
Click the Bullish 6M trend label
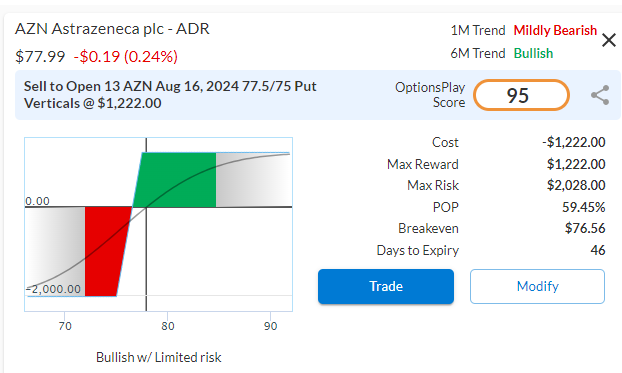tap(533, 53)
